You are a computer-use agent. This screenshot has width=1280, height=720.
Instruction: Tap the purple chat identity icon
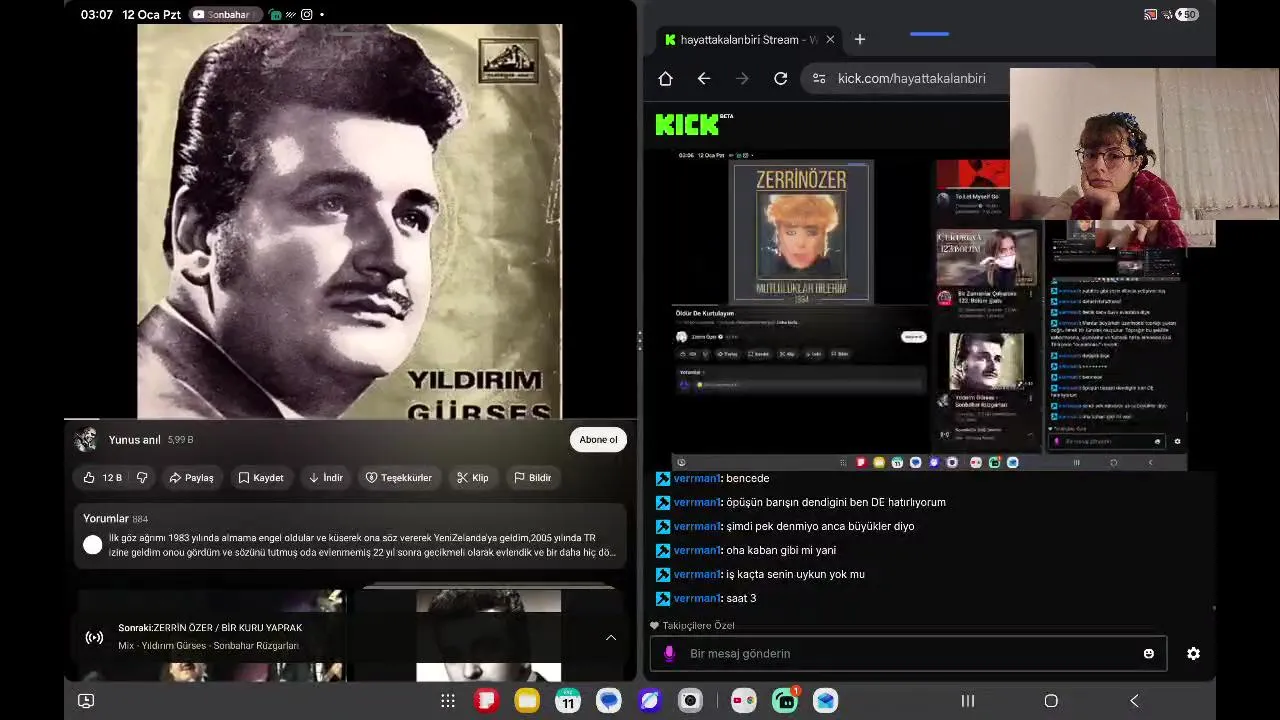click(670, 654)
